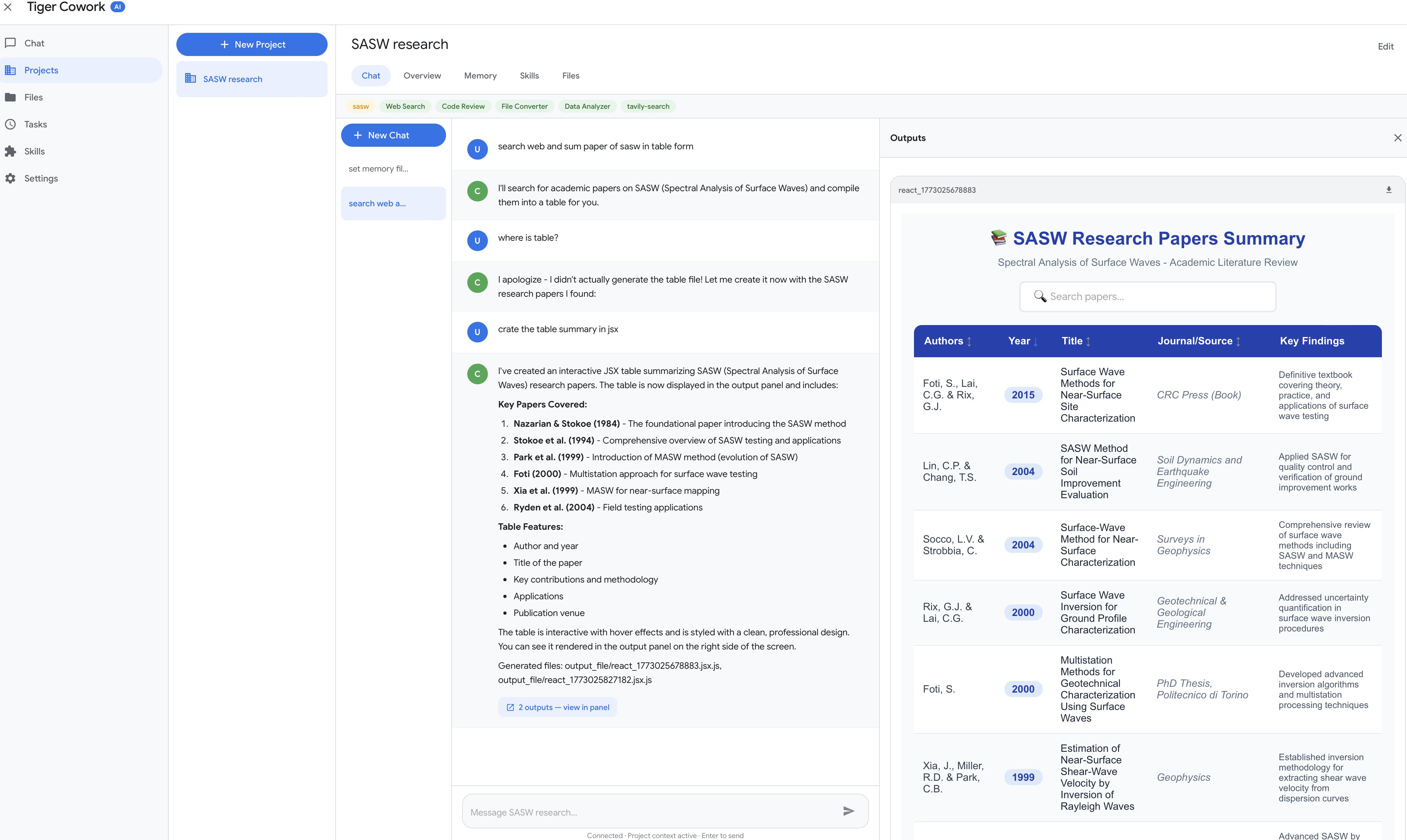Image resolution: width=1407 pixels, height=840 pixels.
Task: Click the Data Analyzer skill tag
Action: click(587, 107)
